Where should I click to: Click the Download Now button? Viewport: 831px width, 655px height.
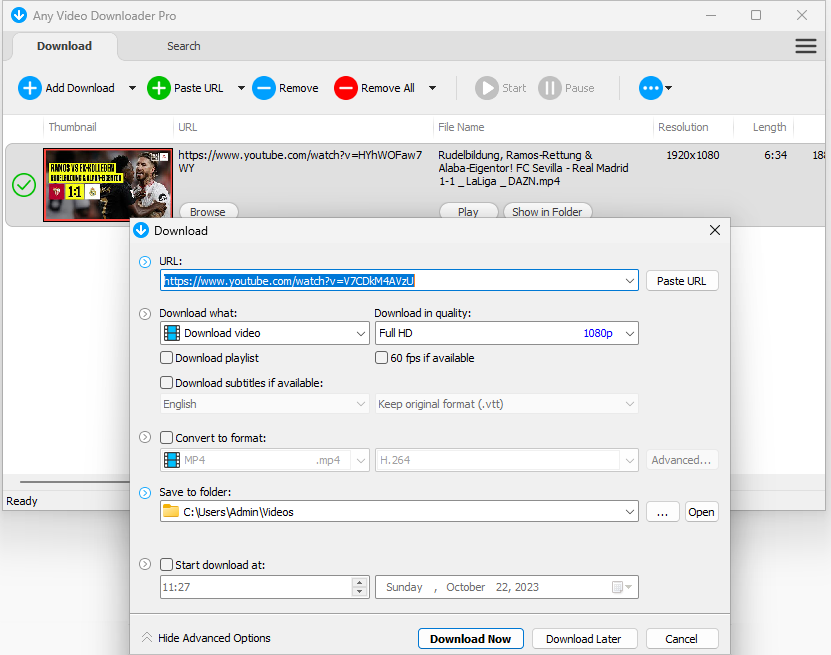click(x=471, y=639)
